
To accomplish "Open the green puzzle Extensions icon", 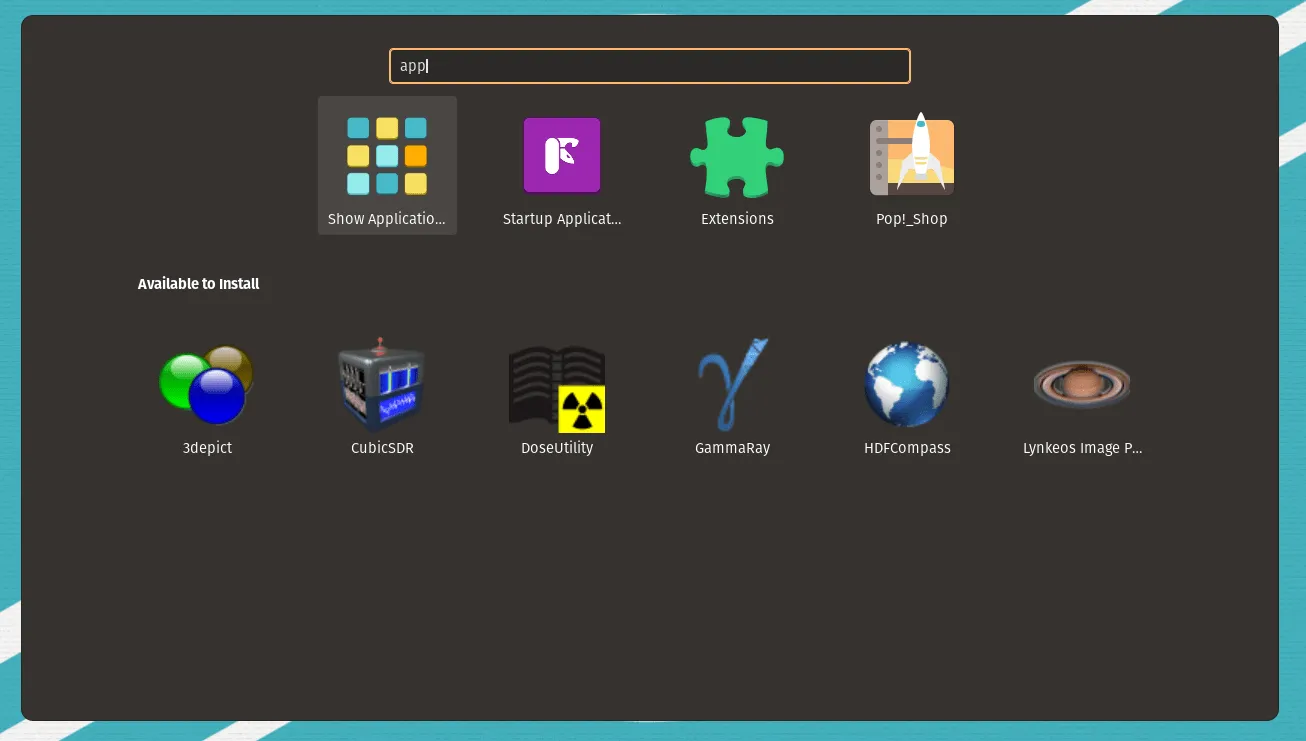I will coord(737,157).
